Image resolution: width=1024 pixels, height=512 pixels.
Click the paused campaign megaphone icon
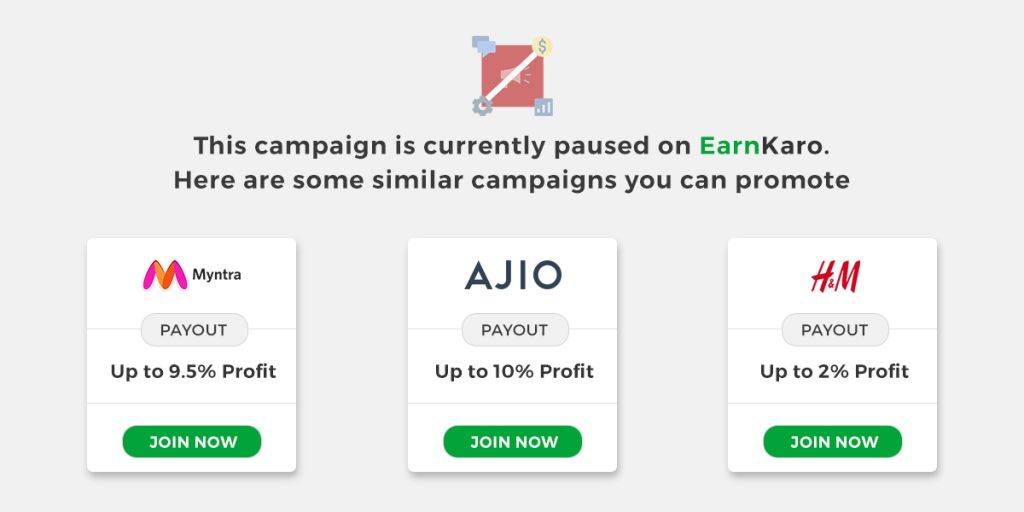click(513, 76)
